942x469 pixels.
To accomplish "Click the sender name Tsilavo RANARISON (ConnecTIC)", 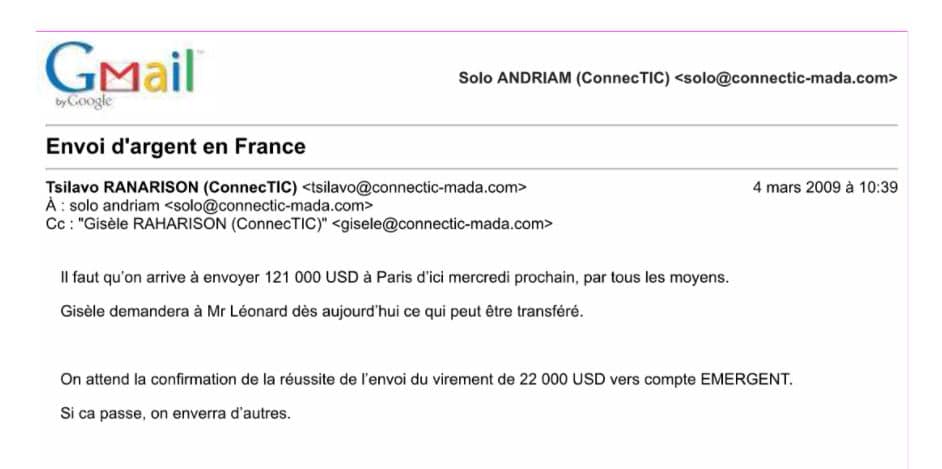I will coord(171,187).
